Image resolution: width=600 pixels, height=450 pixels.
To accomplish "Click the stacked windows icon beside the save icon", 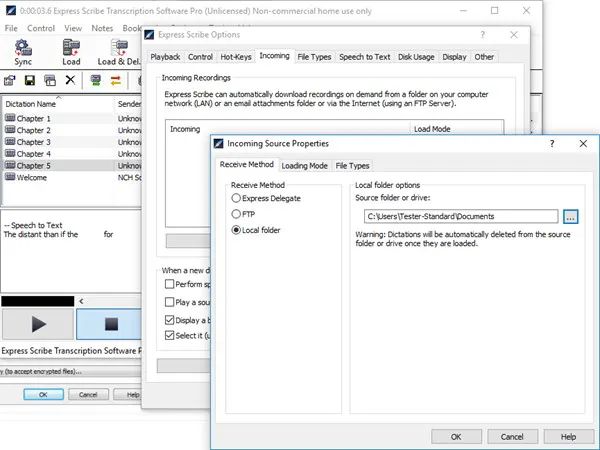I will (x=50, y=80).
